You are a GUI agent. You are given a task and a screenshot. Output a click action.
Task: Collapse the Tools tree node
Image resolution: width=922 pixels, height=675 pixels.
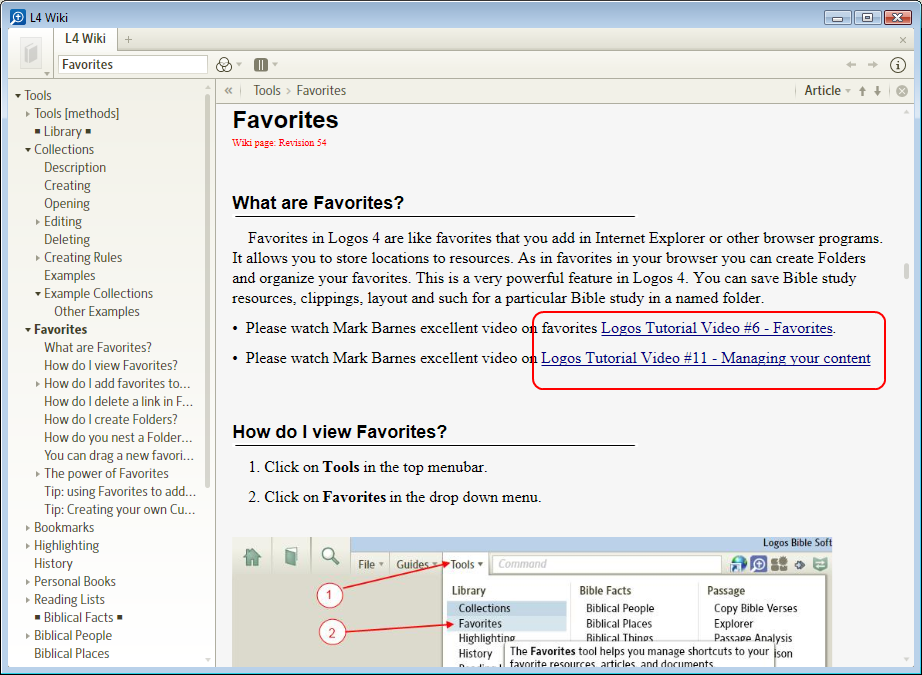tap(18, 95)
